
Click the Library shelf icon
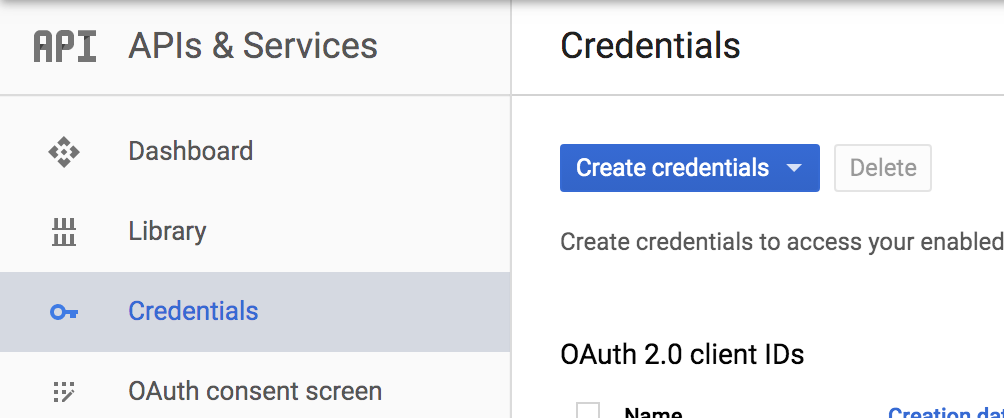(x=64, y=232)
